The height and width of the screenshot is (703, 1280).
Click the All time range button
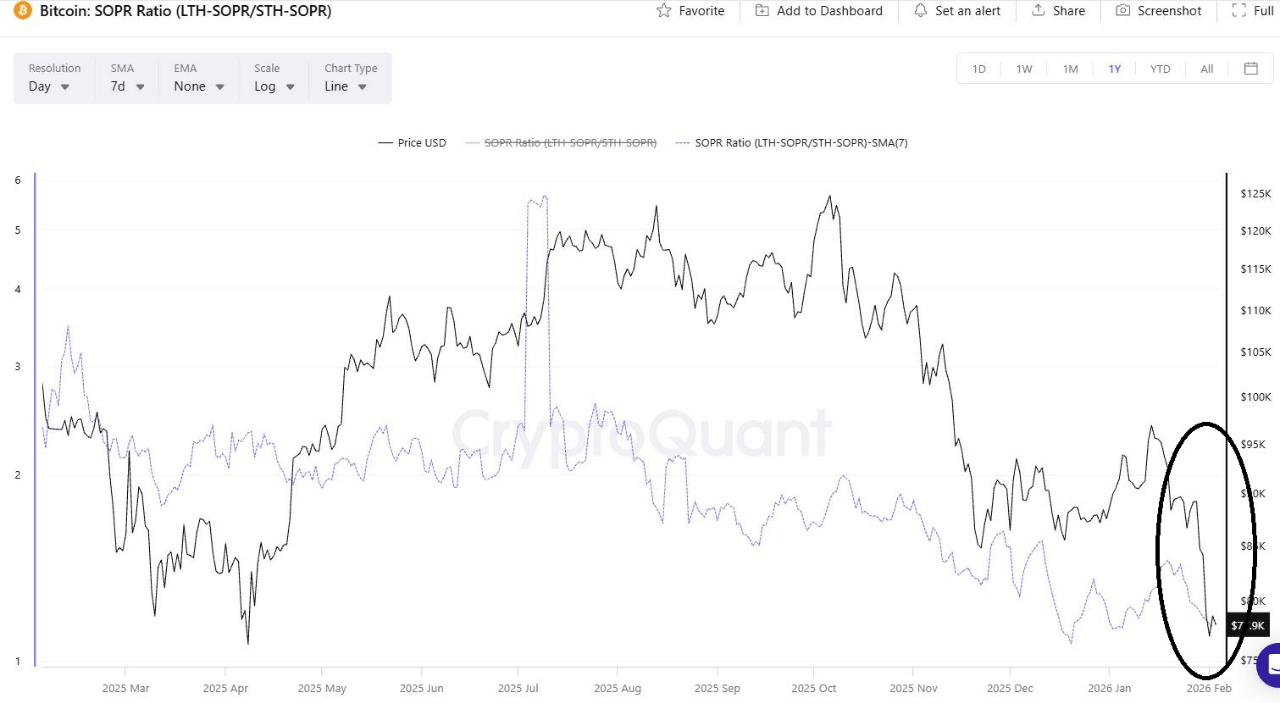pyautogui.click(x=1207, y=68)
